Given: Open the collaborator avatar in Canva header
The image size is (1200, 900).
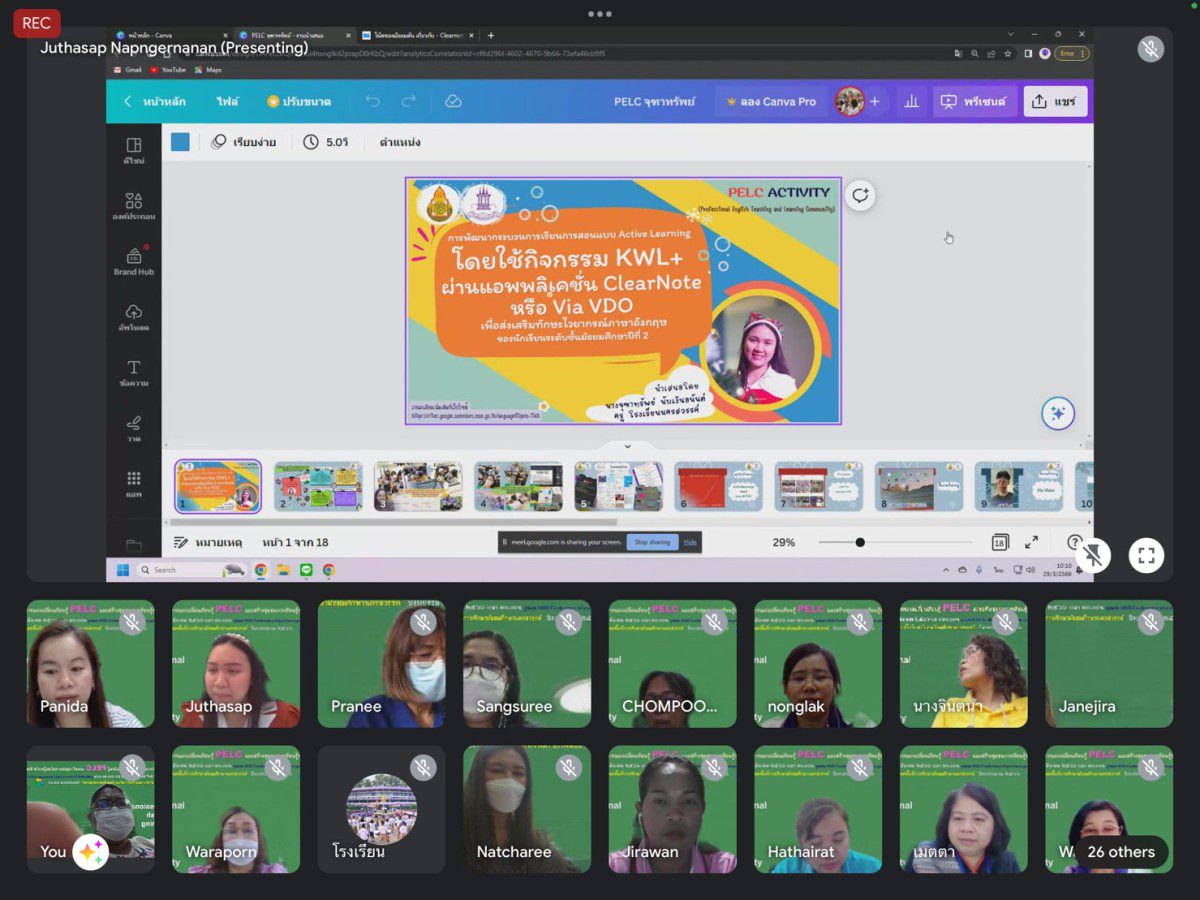Looking at the screenshot, I should [850, 101].
